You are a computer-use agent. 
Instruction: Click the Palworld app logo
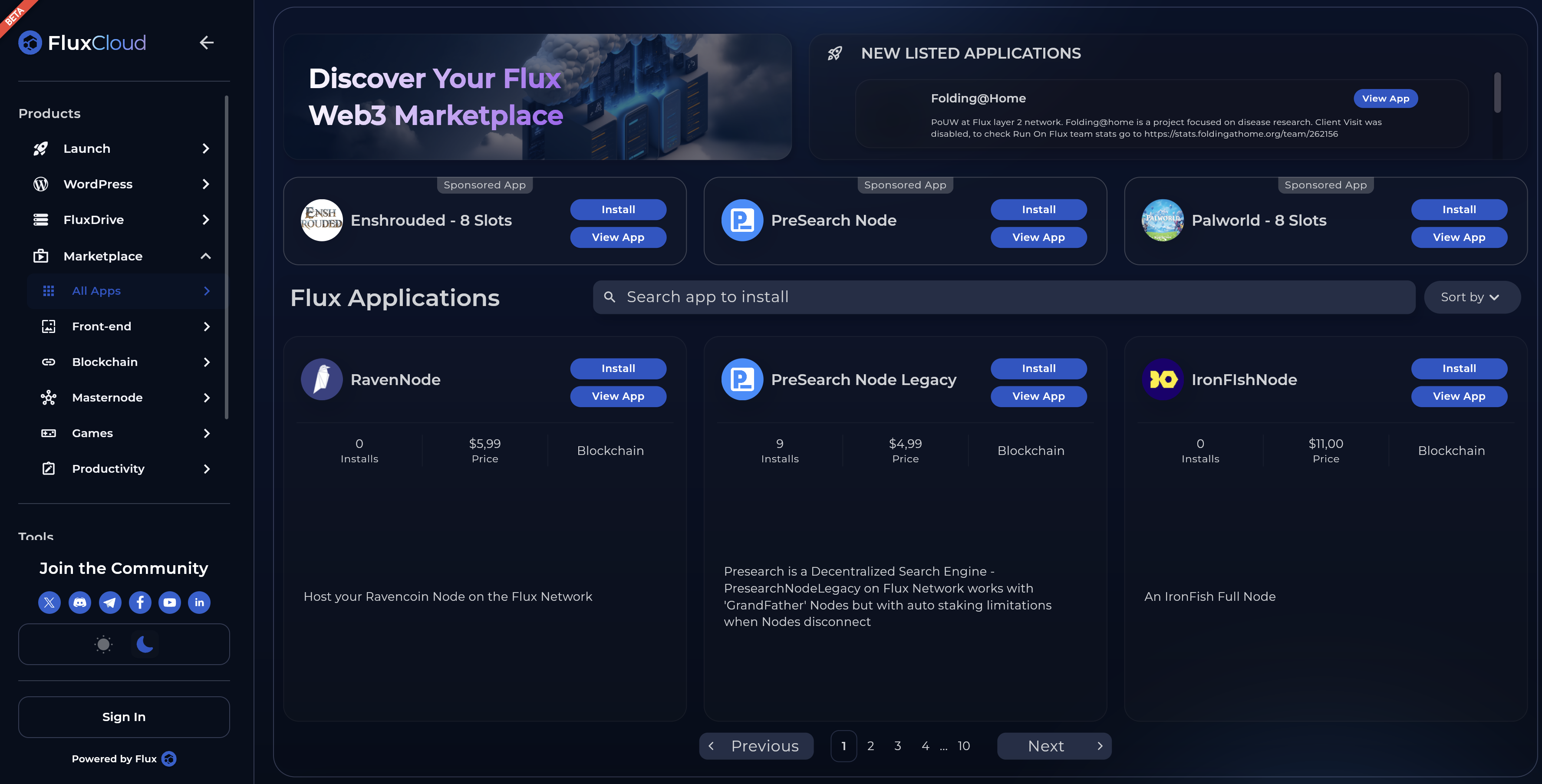(1163, 220)
